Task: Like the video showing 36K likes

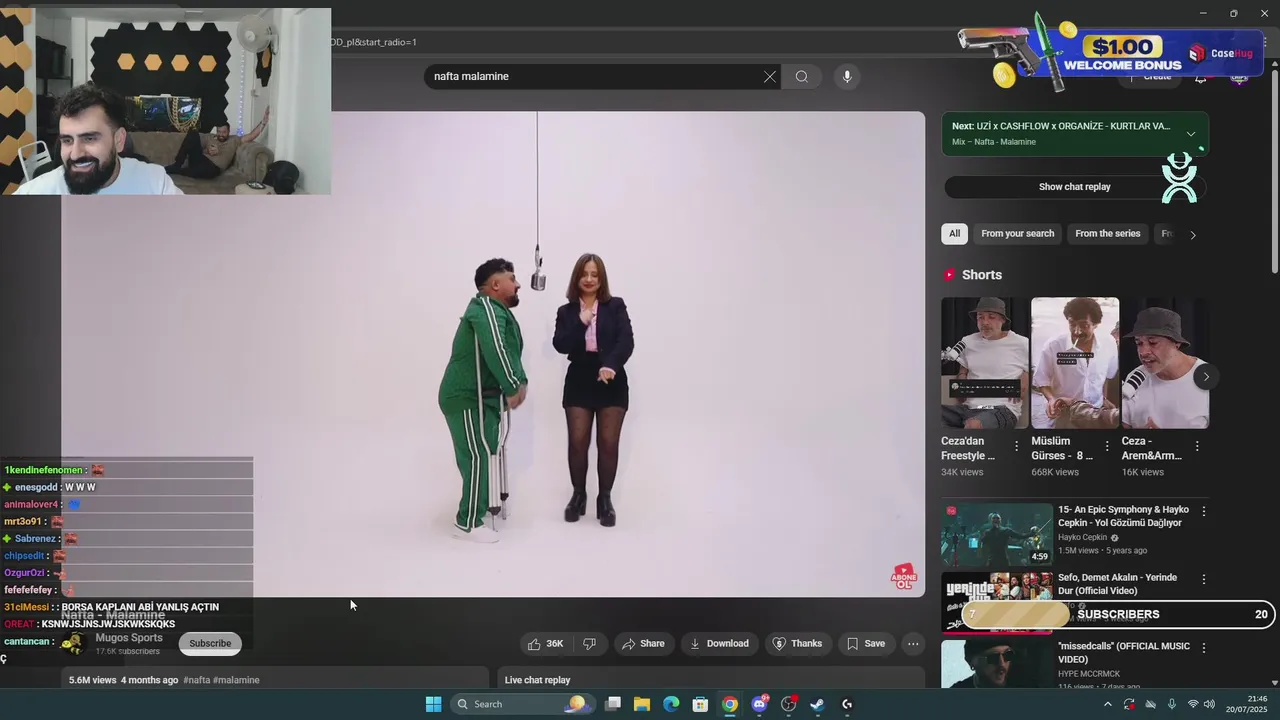Action: (545, 644)
